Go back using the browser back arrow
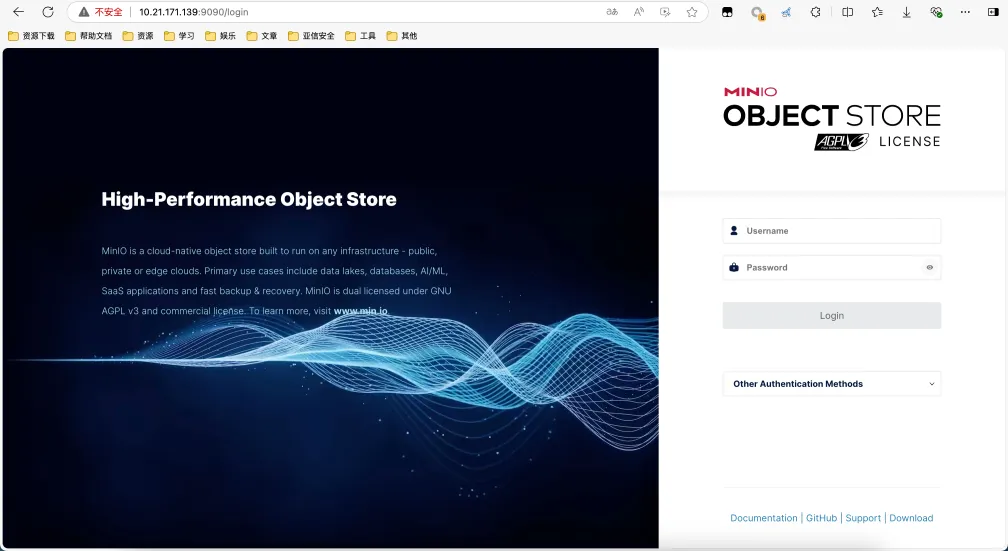The height and width of the screenshot is (551, 1008). pyautogui.click(x=18, y=12)
